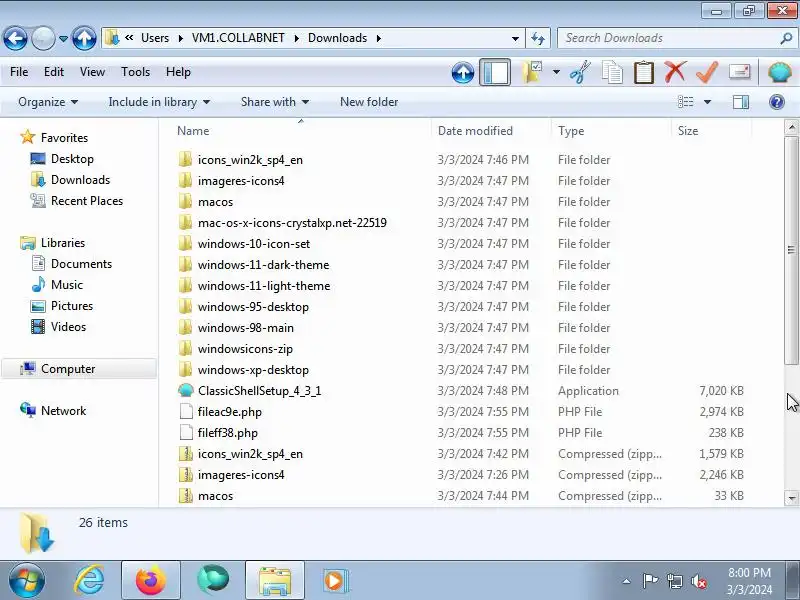The image size is (800, 600).
Task: Click the blue Help question icon
Action: coord(777,102)
